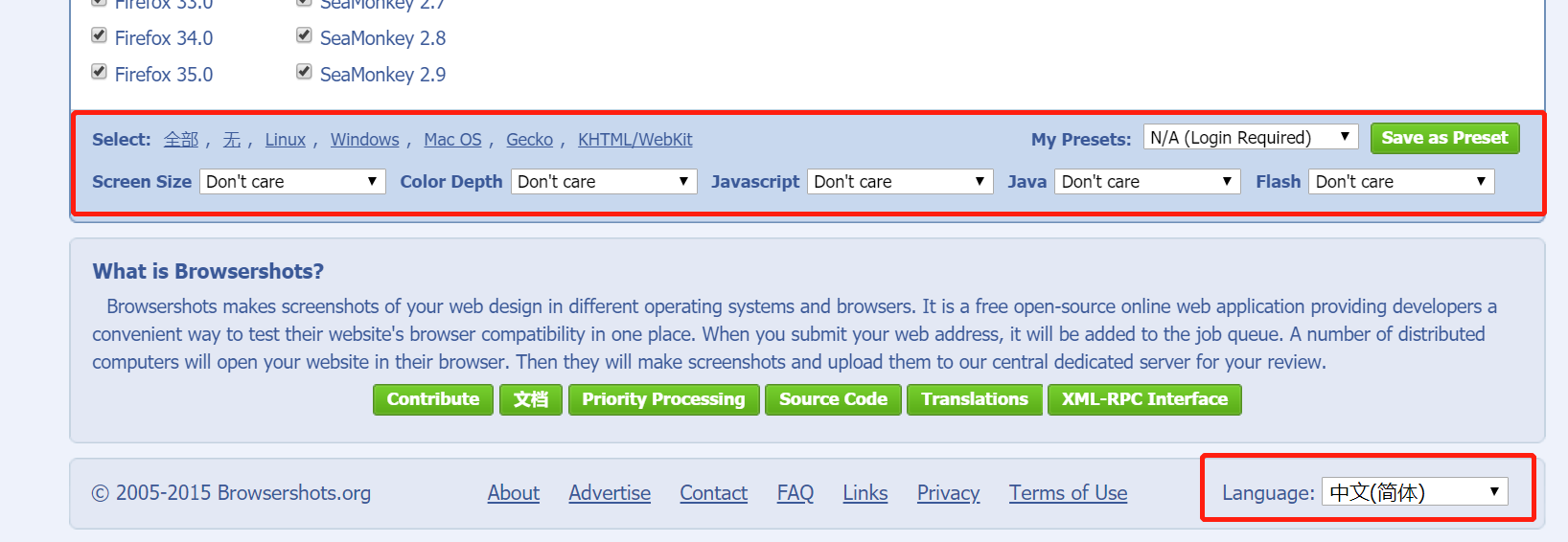Click the 2005-2015 Browsershots.org copyright text

click(x=231, y=493)
